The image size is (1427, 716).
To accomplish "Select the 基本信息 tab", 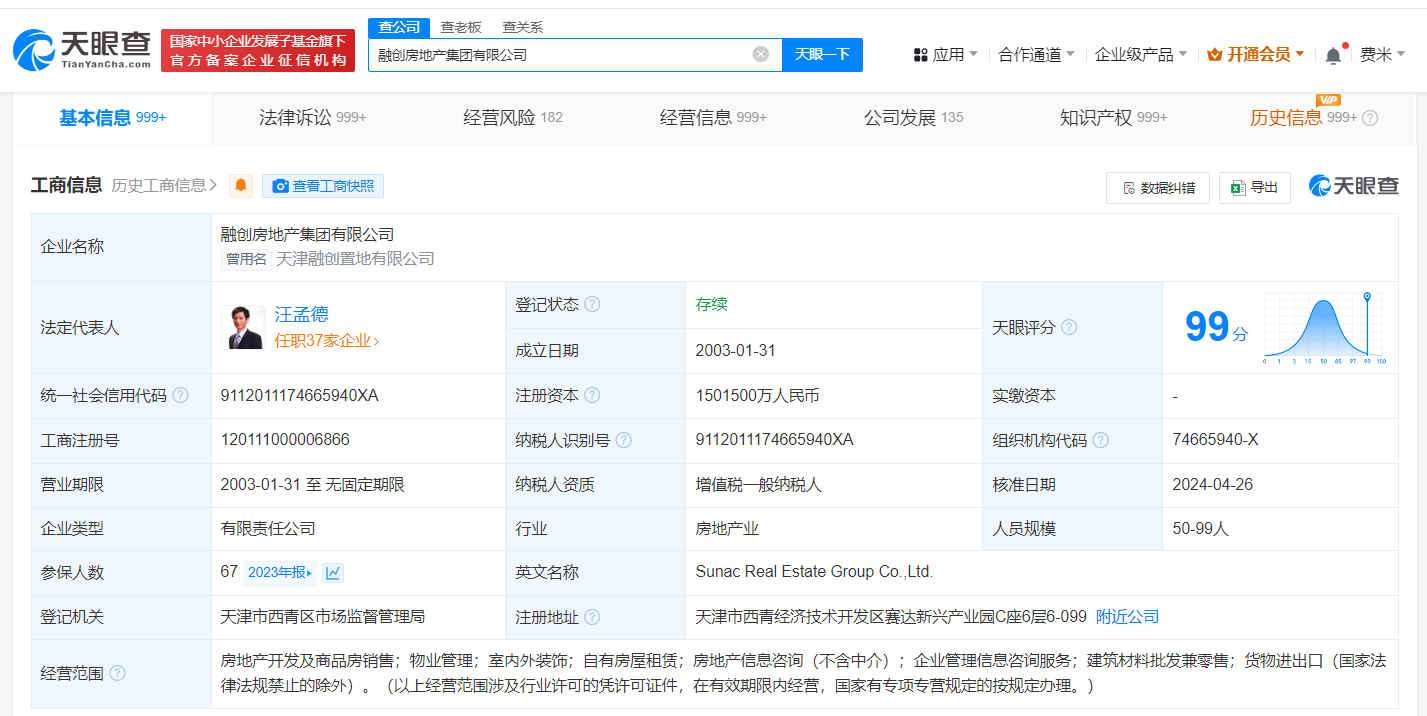I will [x=112, y=118].
